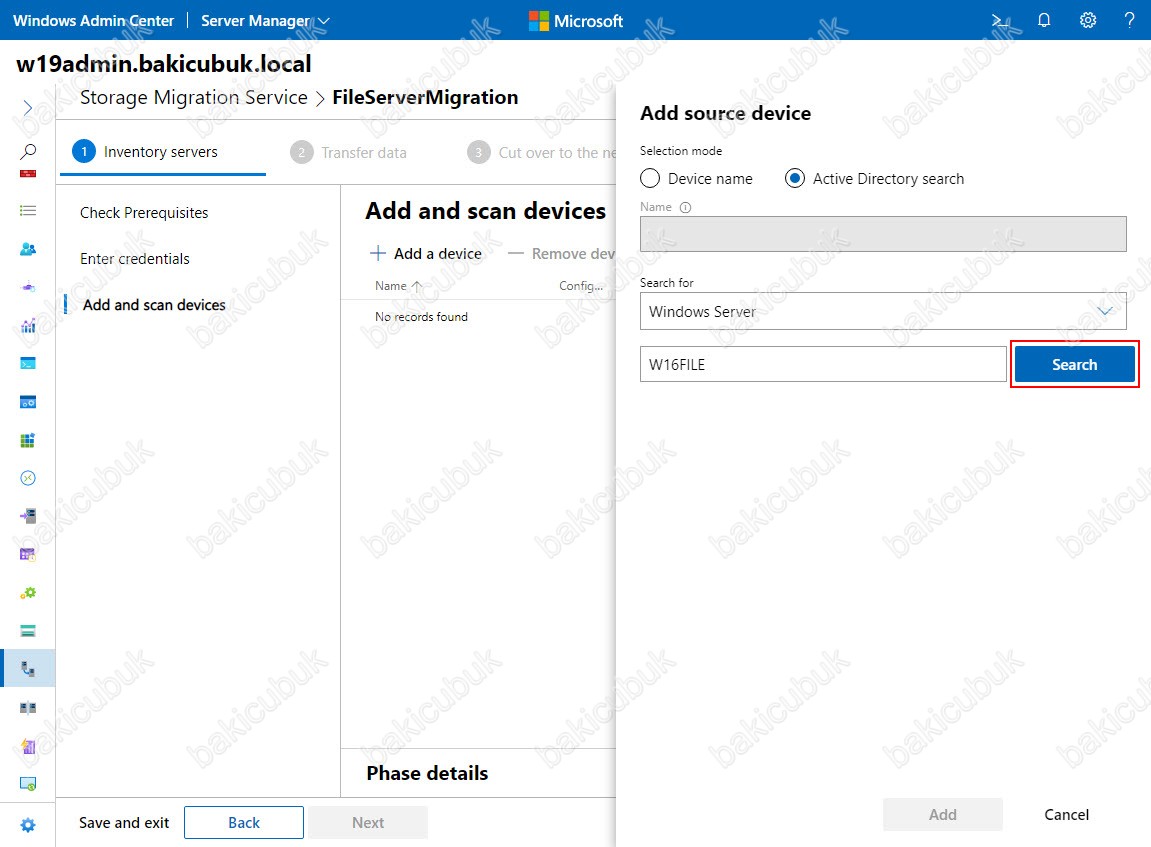Click the Microsoft logo
This screenshot has height=847, width=1151.
tap(576, 21)
